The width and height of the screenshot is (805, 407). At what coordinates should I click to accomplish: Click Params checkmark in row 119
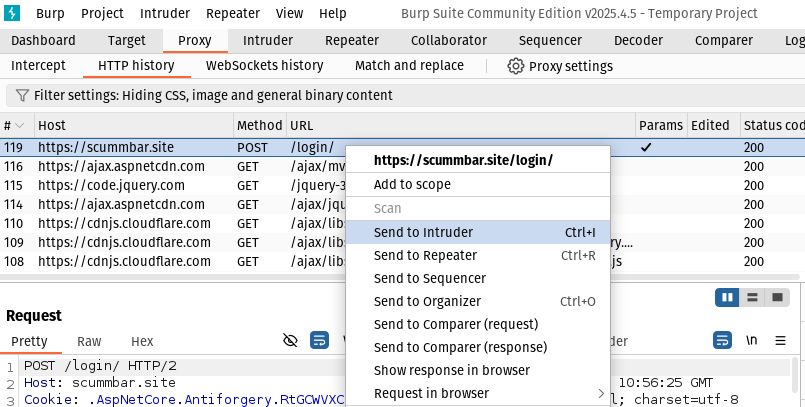click(x=646, y=148)
